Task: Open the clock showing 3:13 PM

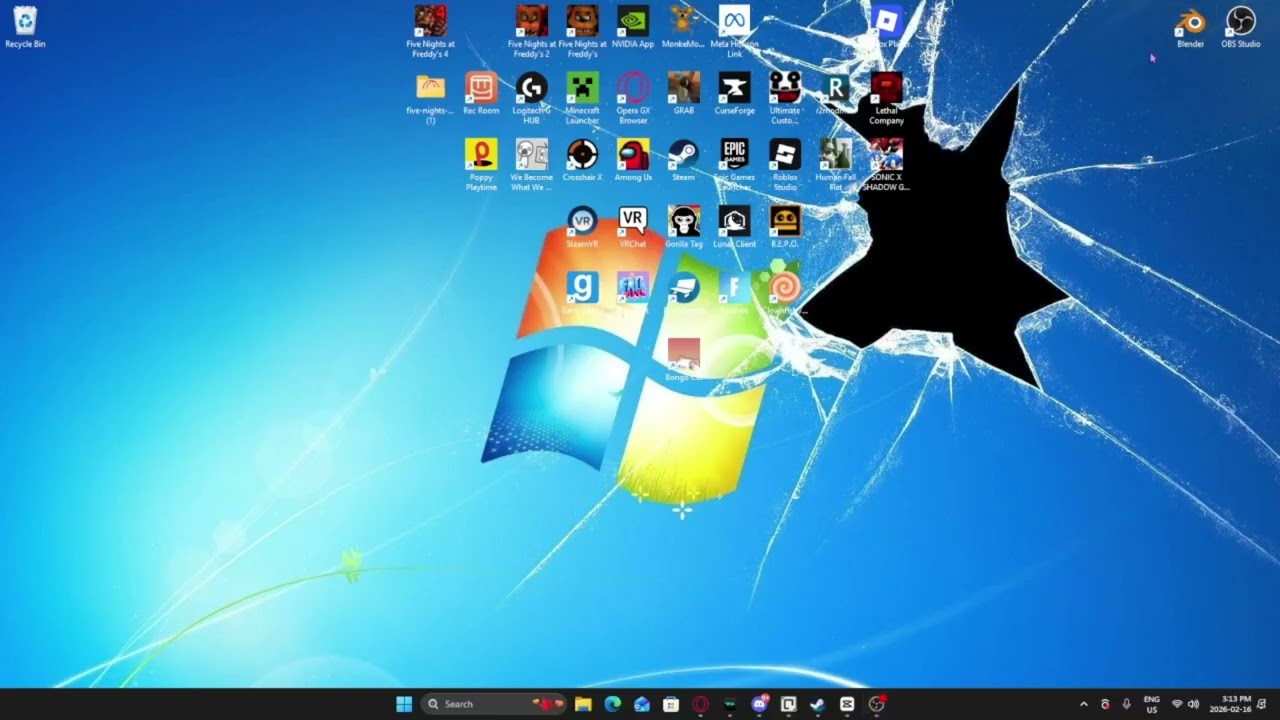Action: [x=1229, y=704]
